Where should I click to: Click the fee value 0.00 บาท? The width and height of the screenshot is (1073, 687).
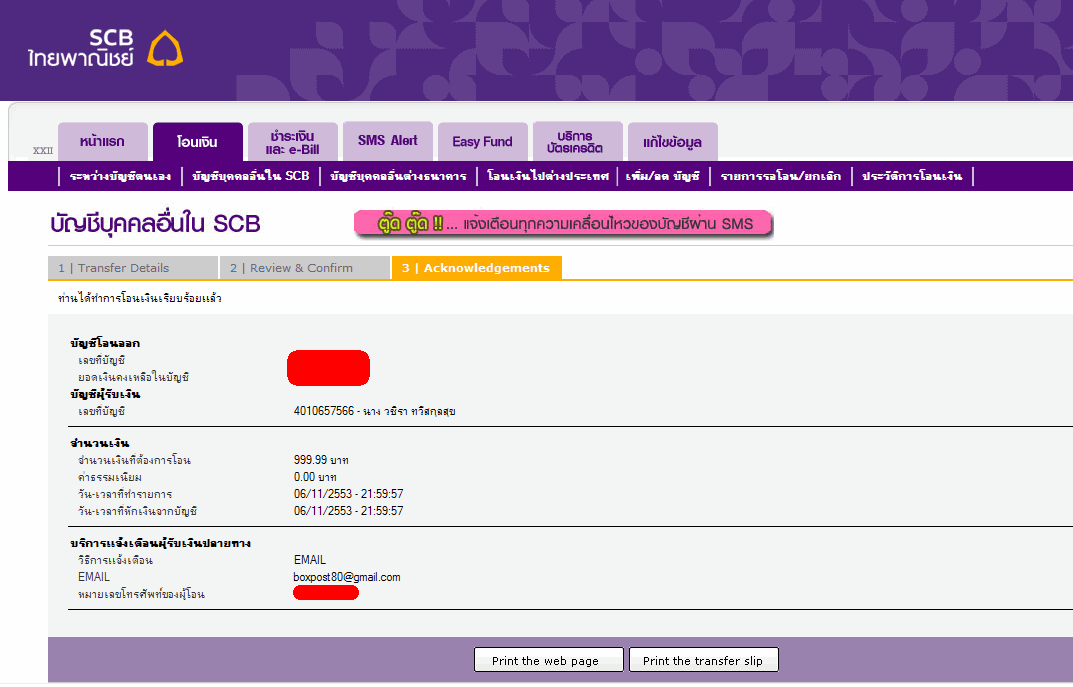(315, 478)
